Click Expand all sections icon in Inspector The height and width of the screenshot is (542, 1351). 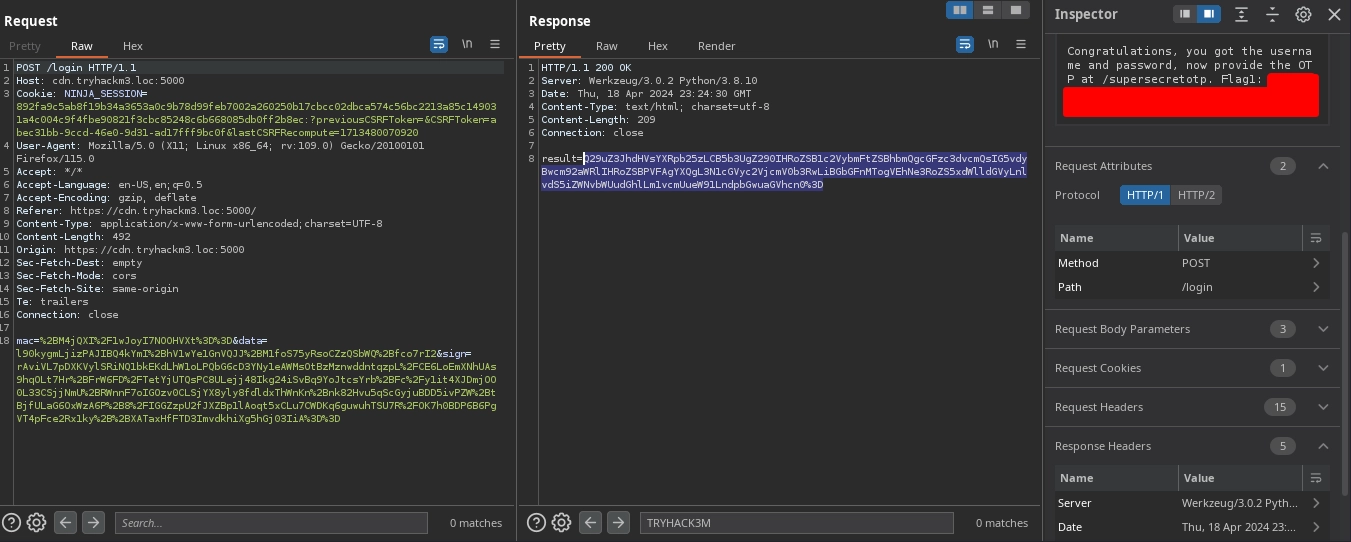[x=1241, y=14]
